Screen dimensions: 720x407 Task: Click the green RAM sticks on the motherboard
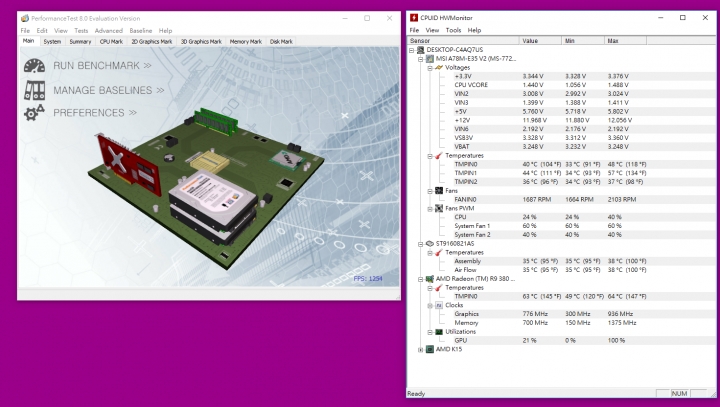click(215, 120)
